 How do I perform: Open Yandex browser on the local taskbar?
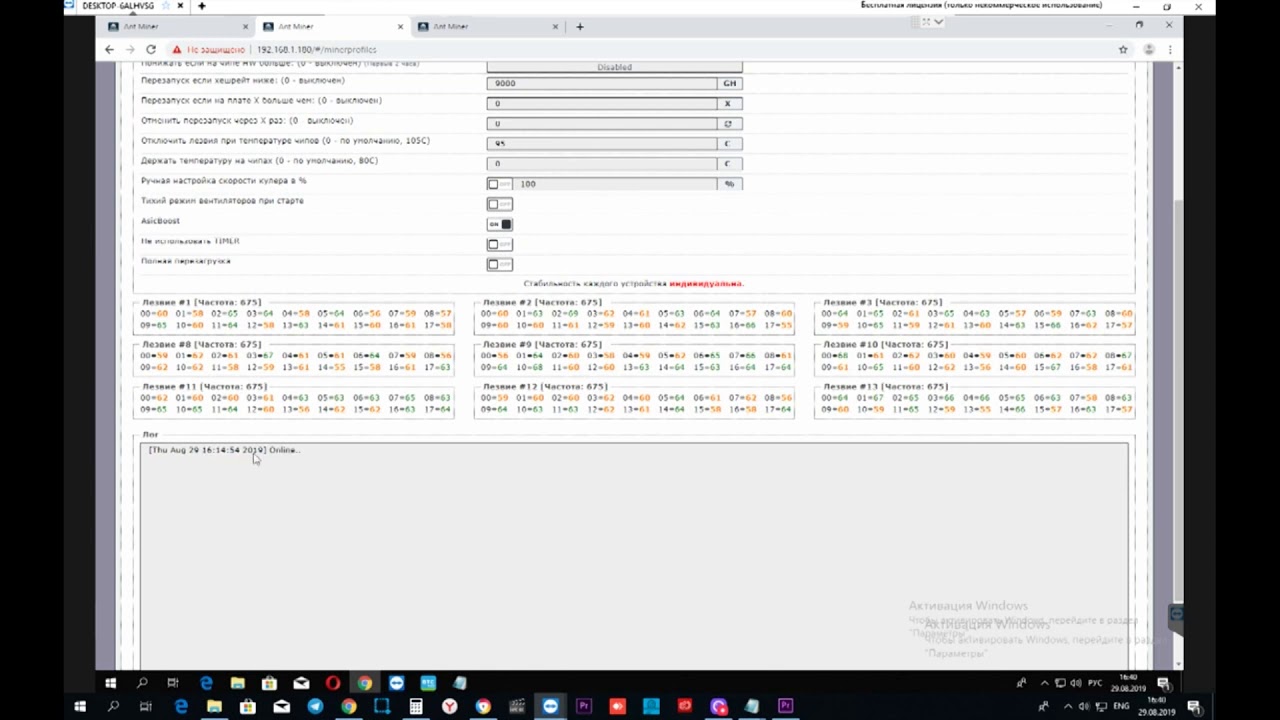[x=449, y=707]
